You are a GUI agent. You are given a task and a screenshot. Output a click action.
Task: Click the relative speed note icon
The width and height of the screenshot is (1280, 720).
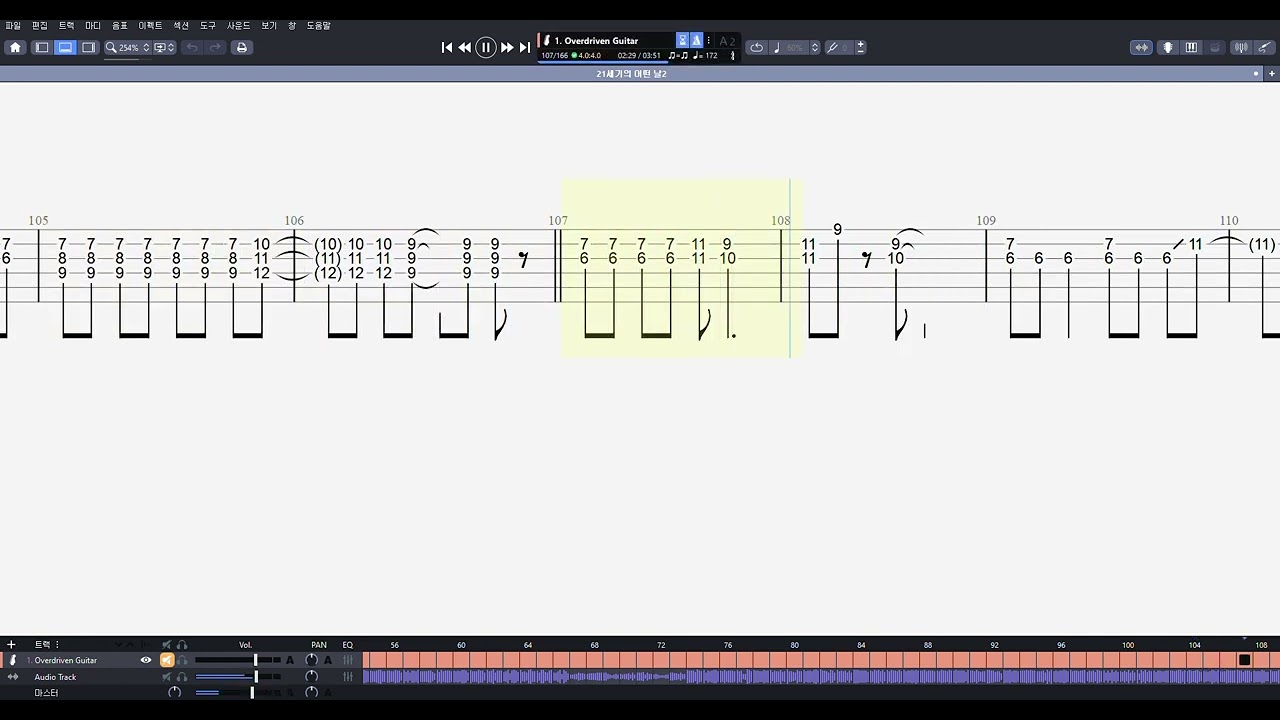tap(777, 47)
